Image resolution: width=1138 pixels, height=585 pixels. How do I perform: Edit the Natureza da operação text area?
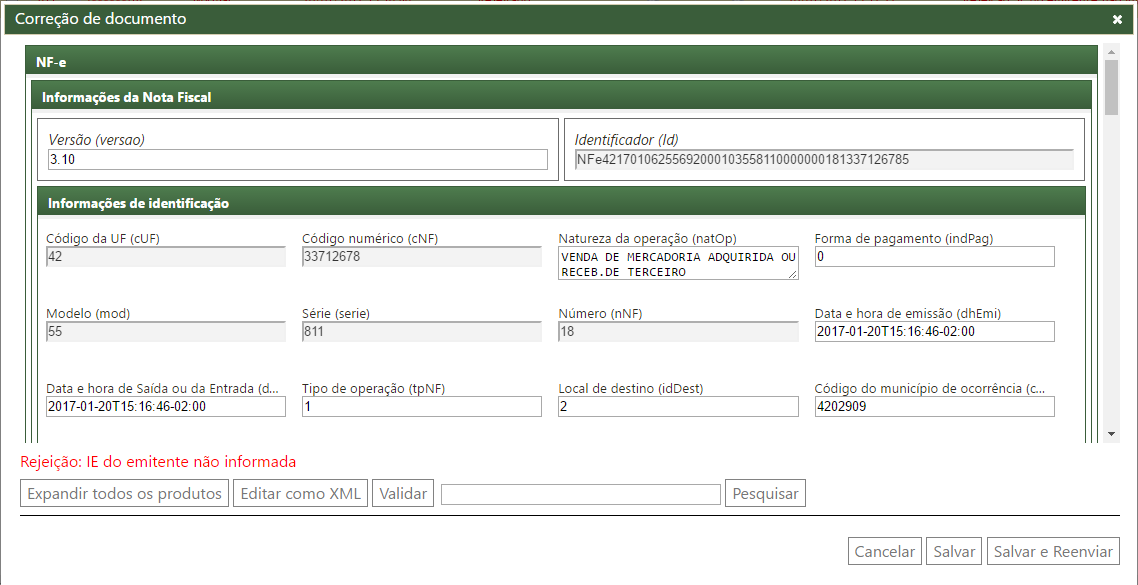679,263
